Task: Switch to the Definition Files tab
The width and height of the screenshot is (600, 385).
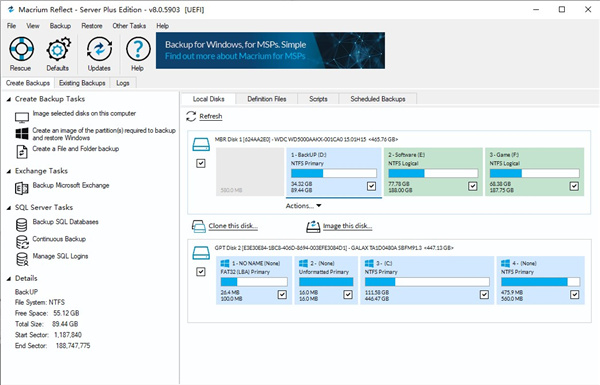Action: click(x=267, y=99)
